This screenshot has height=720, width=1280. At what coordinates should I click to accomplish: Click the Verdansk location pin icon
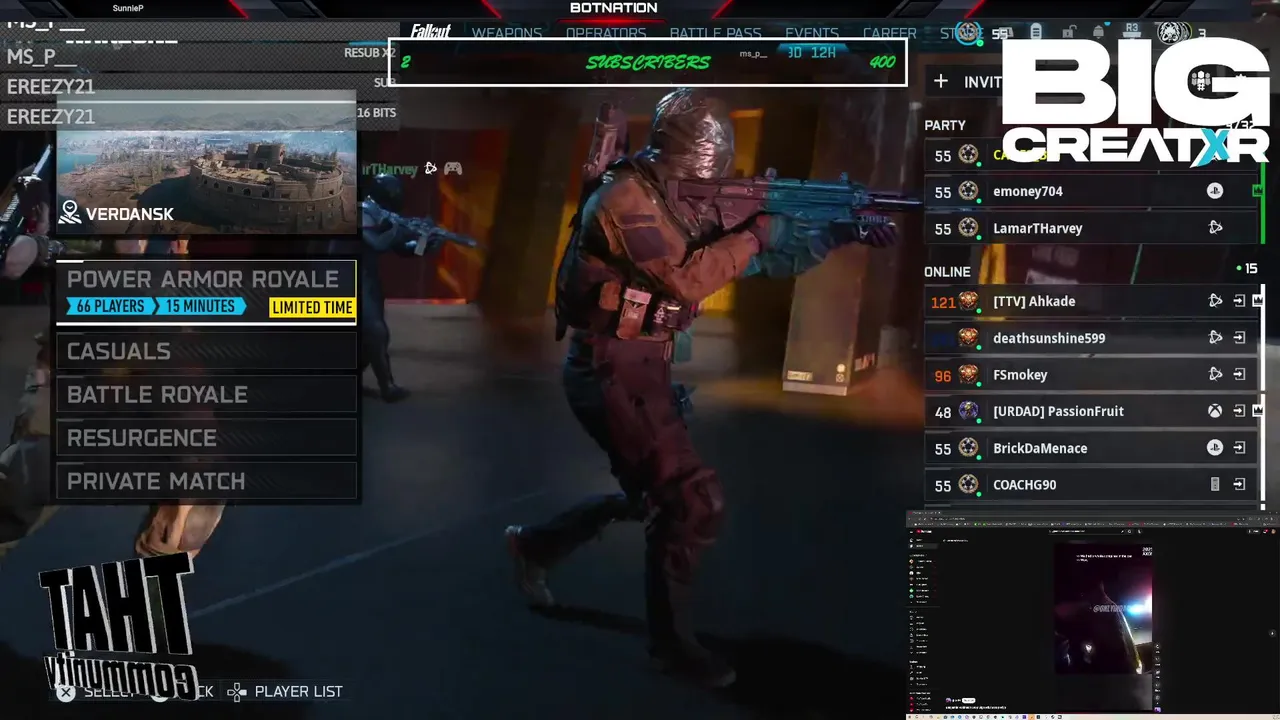(70, 213)
